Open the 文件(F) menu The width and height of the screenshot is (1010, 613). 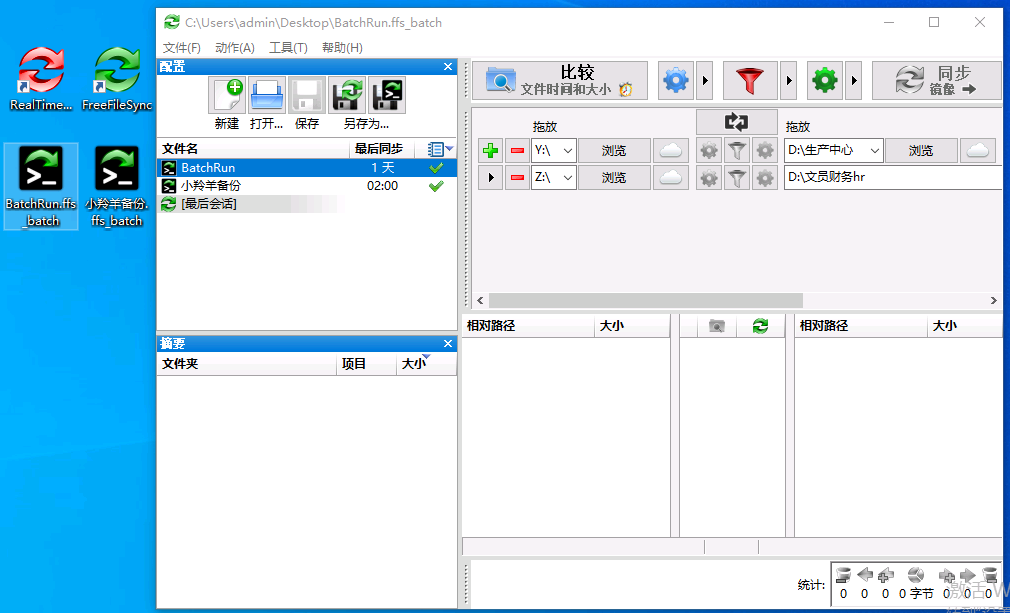(x=182, y=47)
